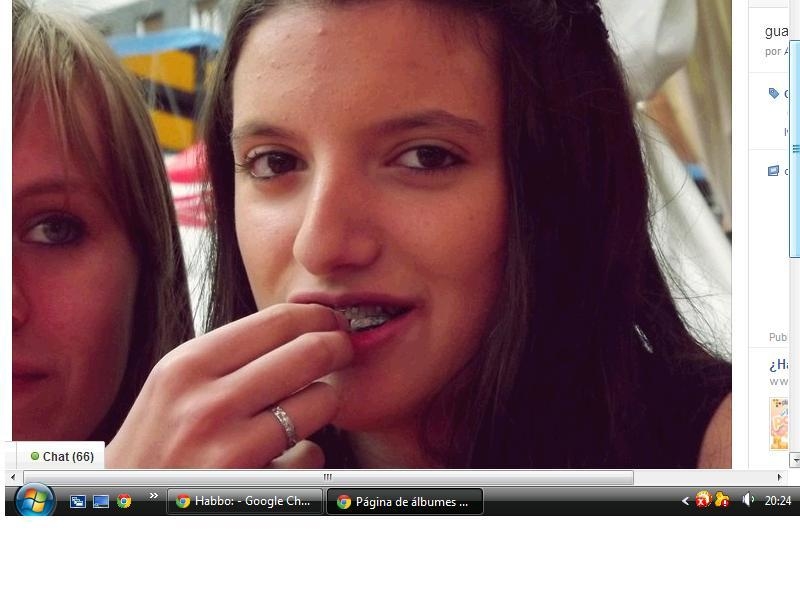Click the taskbar clock showing 20:24

[x=778, y=501]
